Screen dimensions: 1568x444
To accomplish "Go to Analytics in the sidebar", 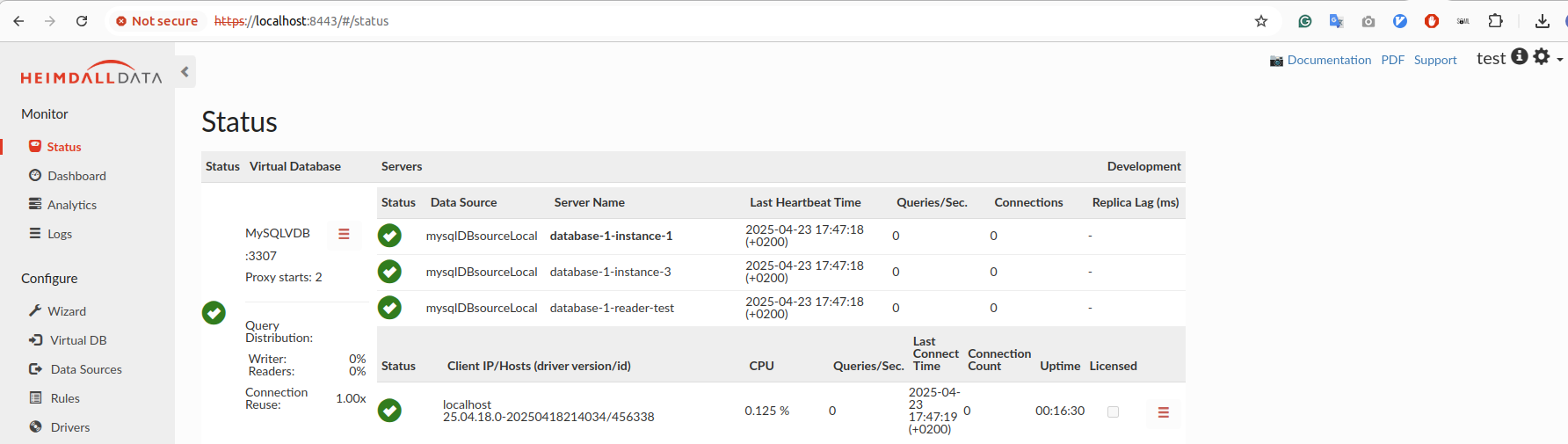I will pyautogui.click(x=72, y=205).
